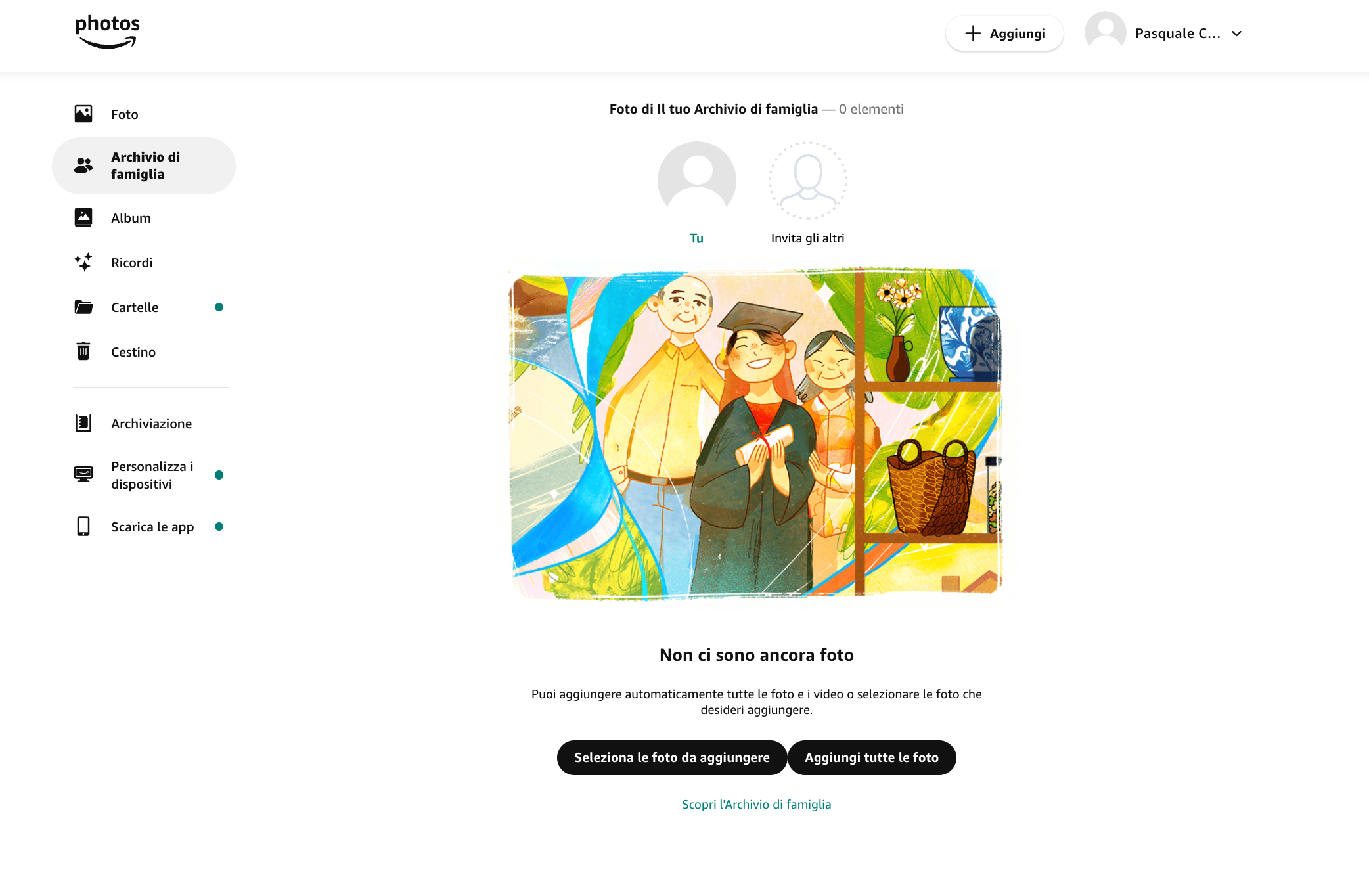Open the Scarica le app phone icon
Screen dimensions: 1369x896
point(83,527)
